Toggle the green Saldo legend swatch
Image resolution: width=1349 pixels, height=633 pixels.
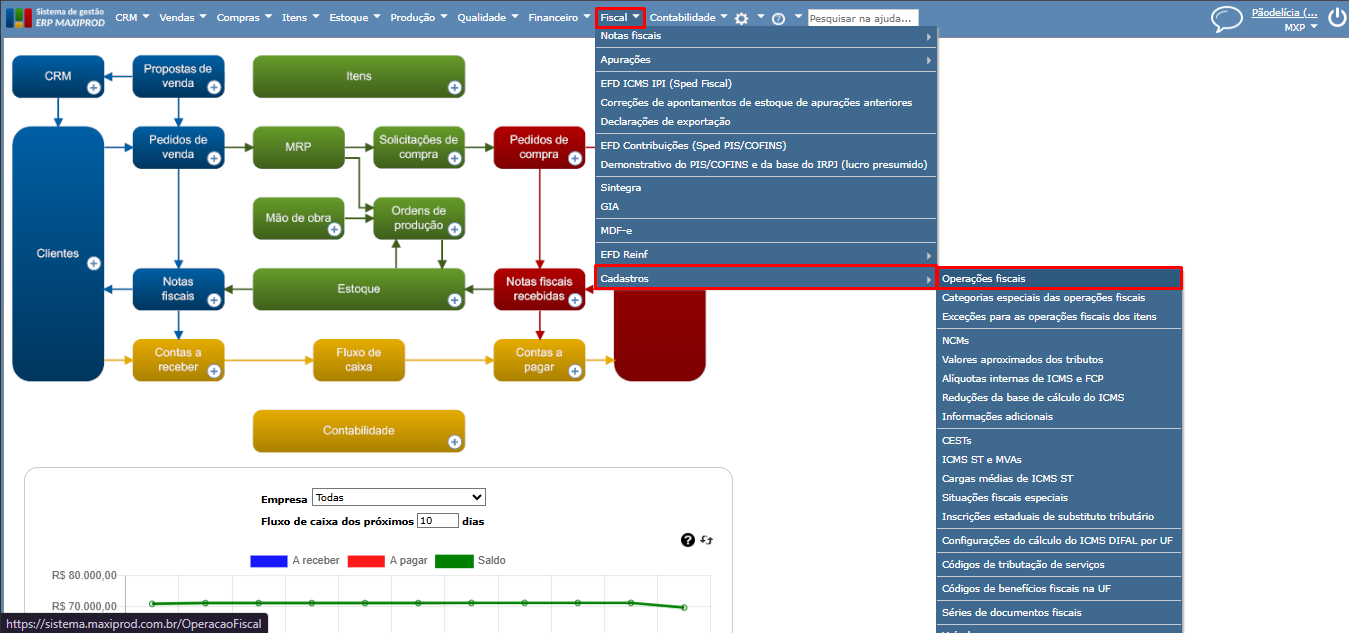point(455,561)
